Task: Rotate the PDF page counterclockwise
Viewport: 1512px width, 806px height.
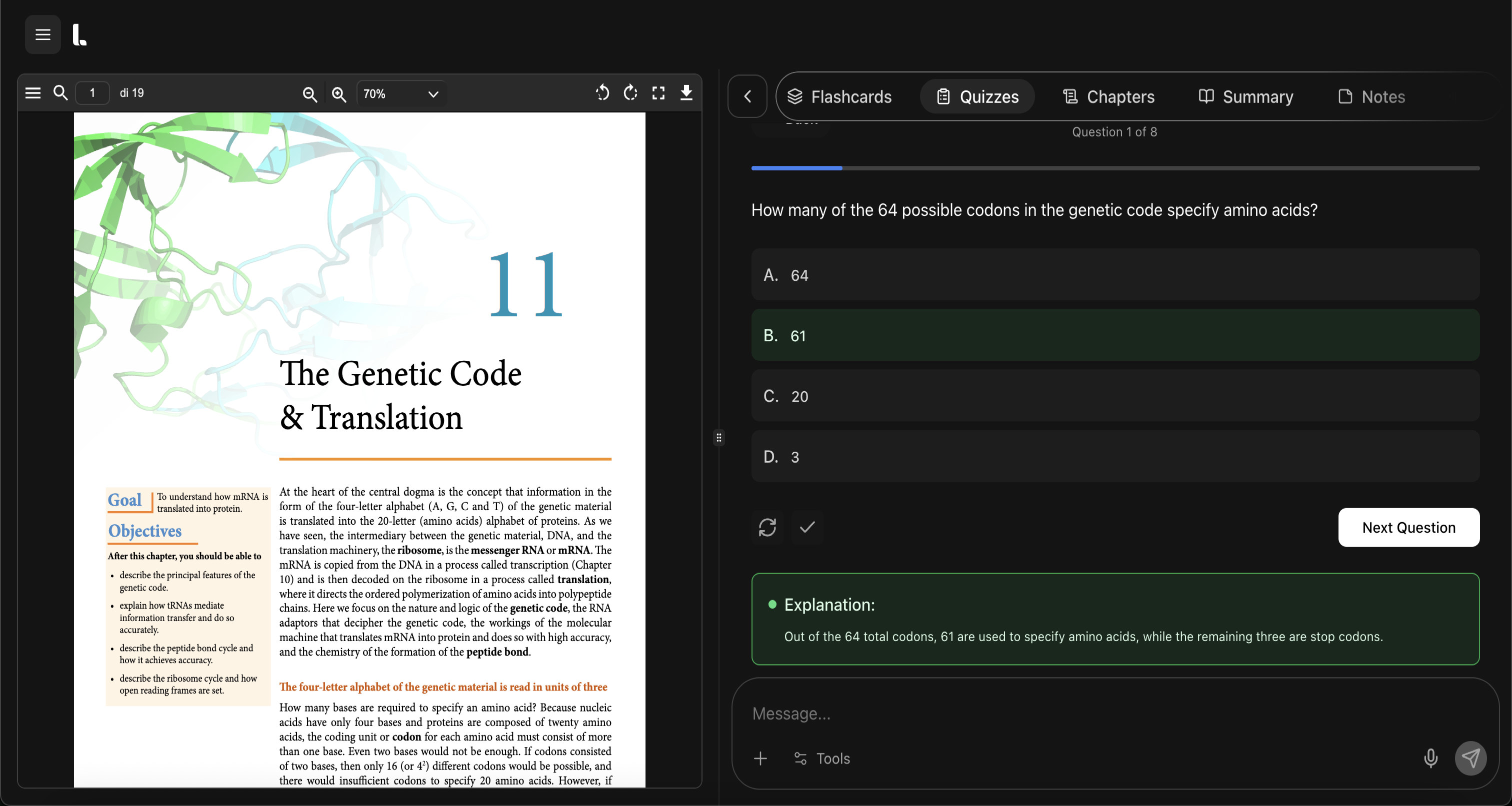Action: coord(602,93)
